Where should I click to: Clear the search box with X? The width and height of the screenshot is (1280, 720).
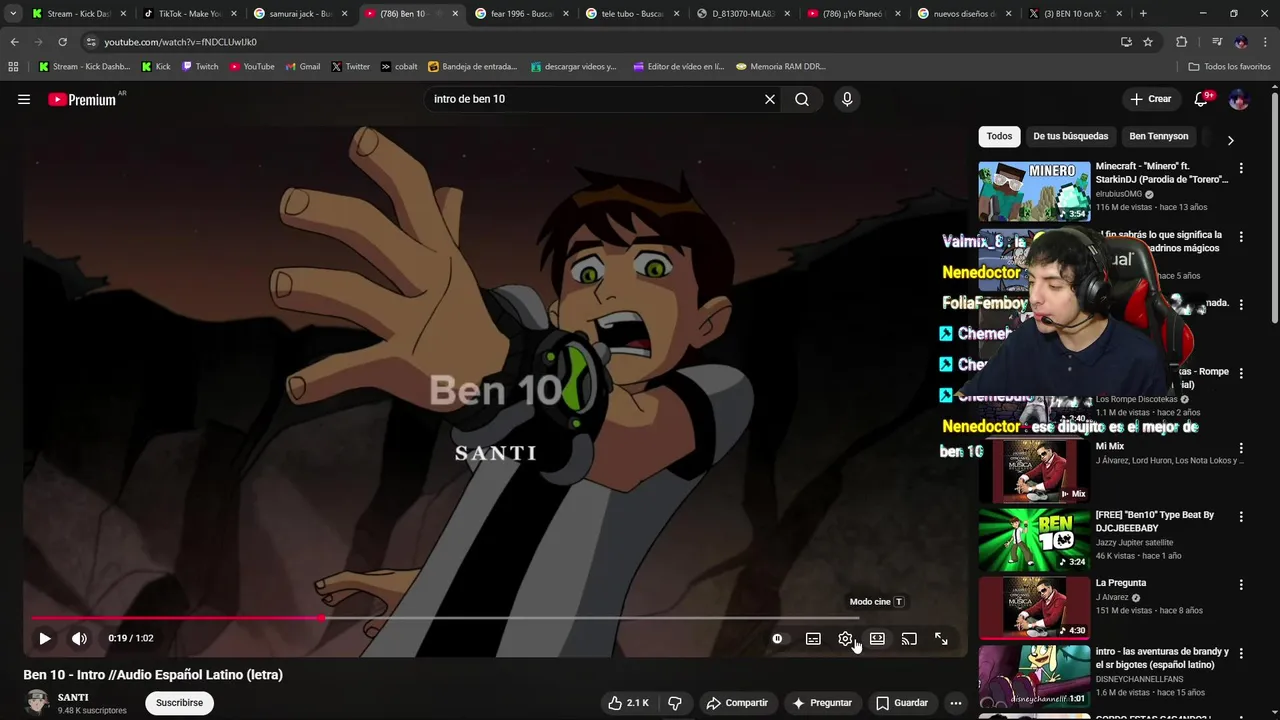[770, 99]
